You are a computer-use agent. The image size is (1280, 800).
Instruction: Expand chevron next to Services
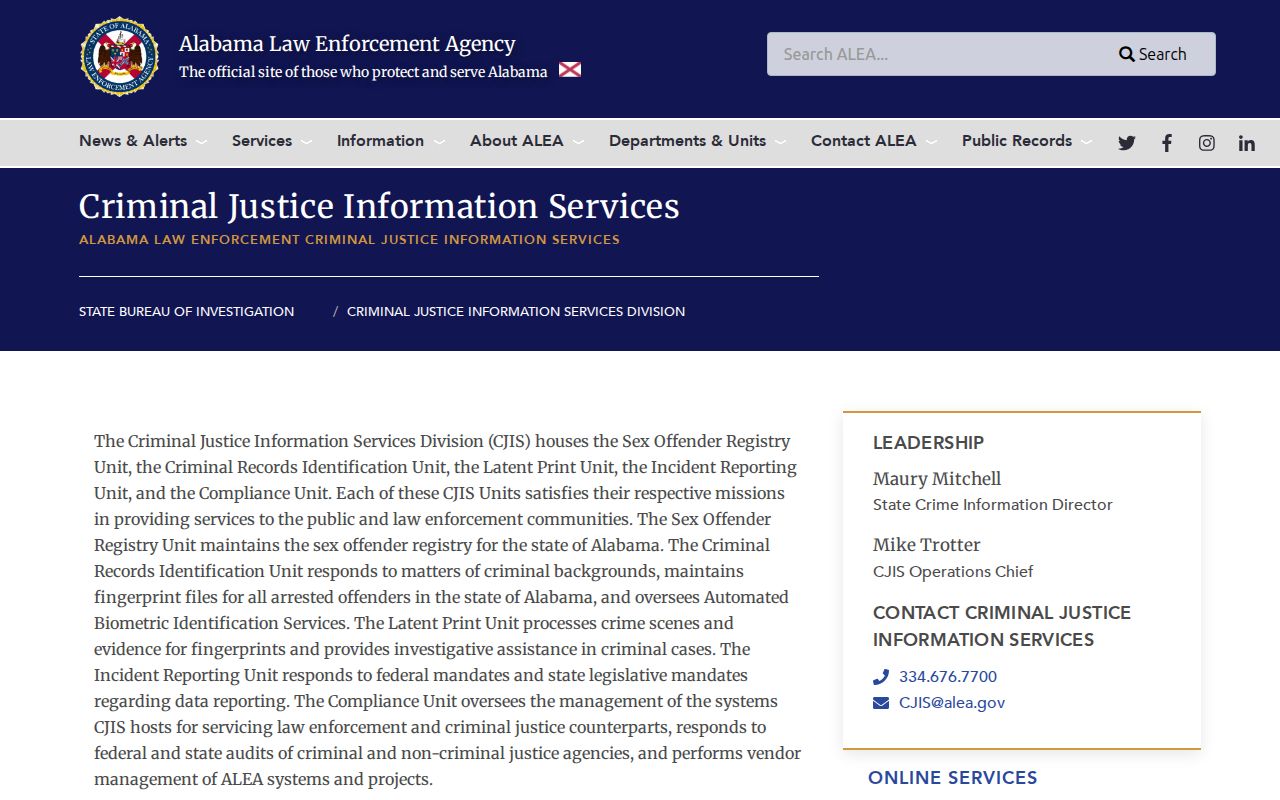pos(306,142)
